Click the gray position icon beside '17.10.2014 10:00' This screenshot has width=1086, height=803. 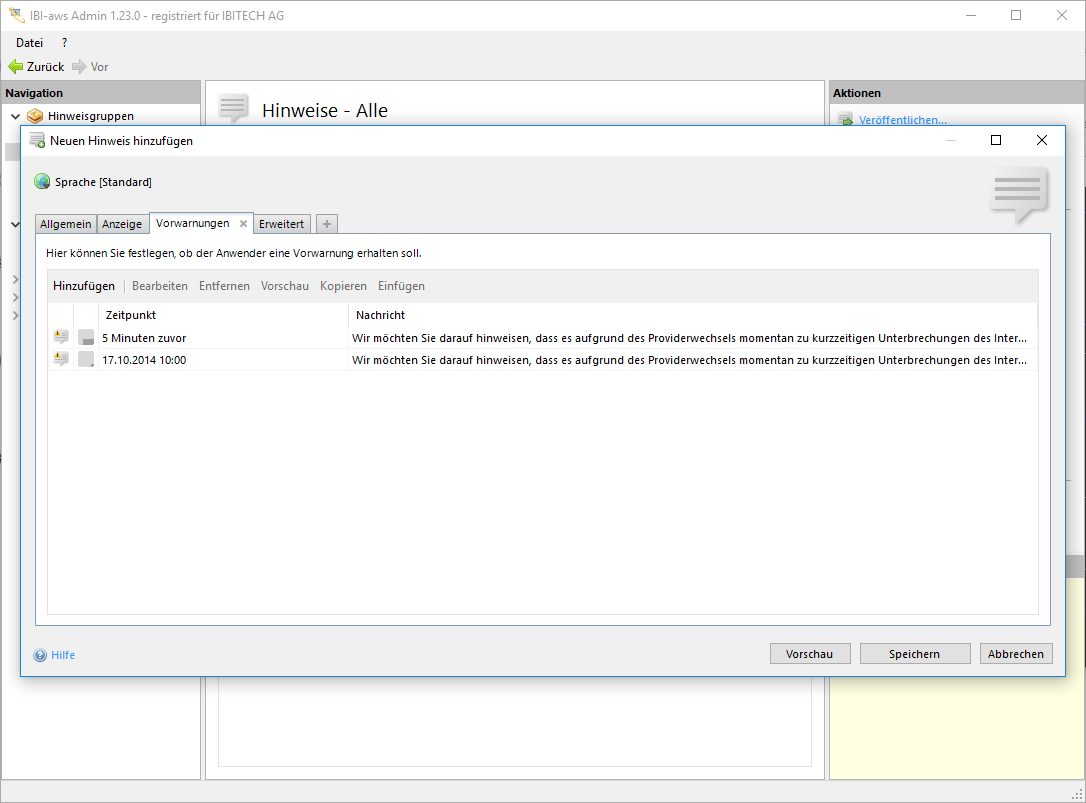click(86, 360)
